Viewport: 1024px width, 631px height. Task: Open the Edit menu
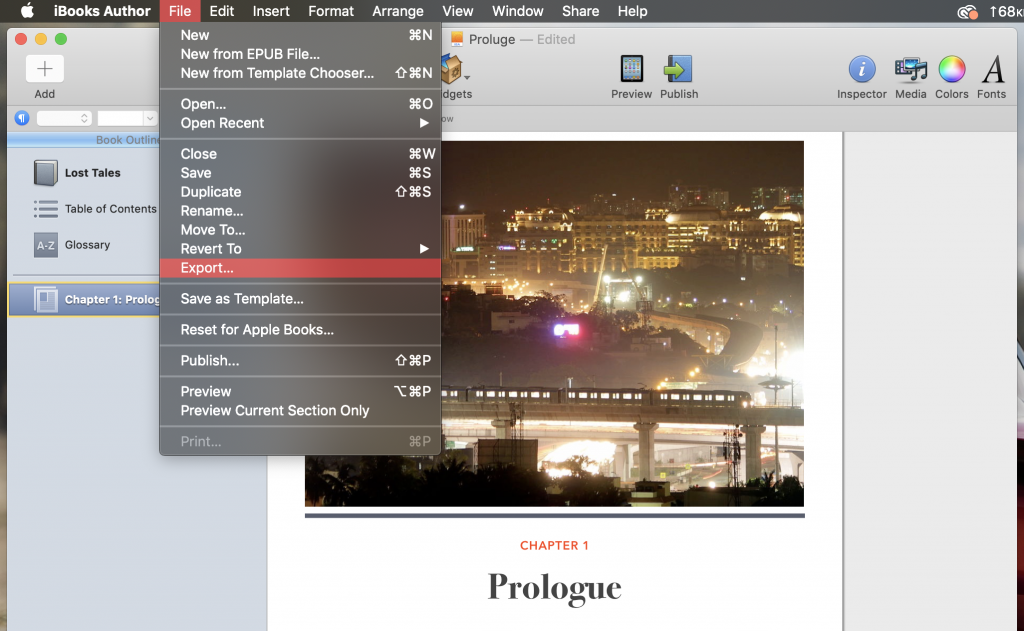(221, 11)
